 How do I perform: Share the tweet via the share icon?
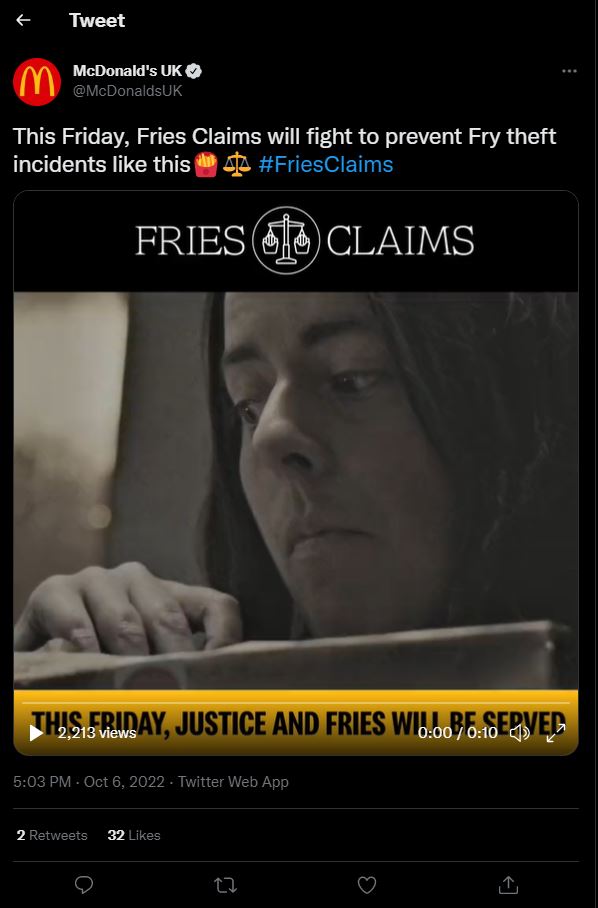508,885
